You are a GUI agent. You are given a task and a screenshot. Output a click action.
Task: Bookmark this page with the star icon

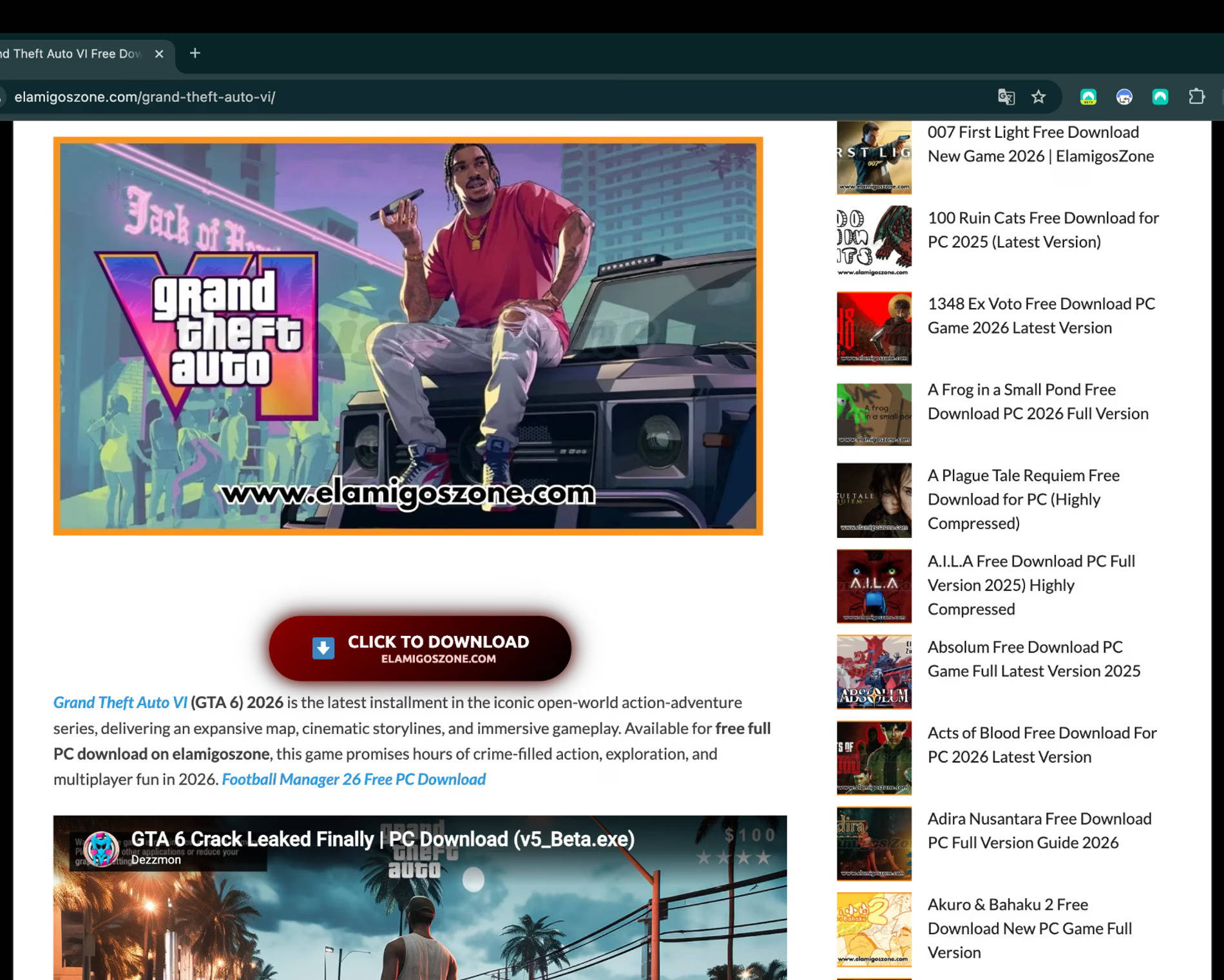tap(1038, 97)
